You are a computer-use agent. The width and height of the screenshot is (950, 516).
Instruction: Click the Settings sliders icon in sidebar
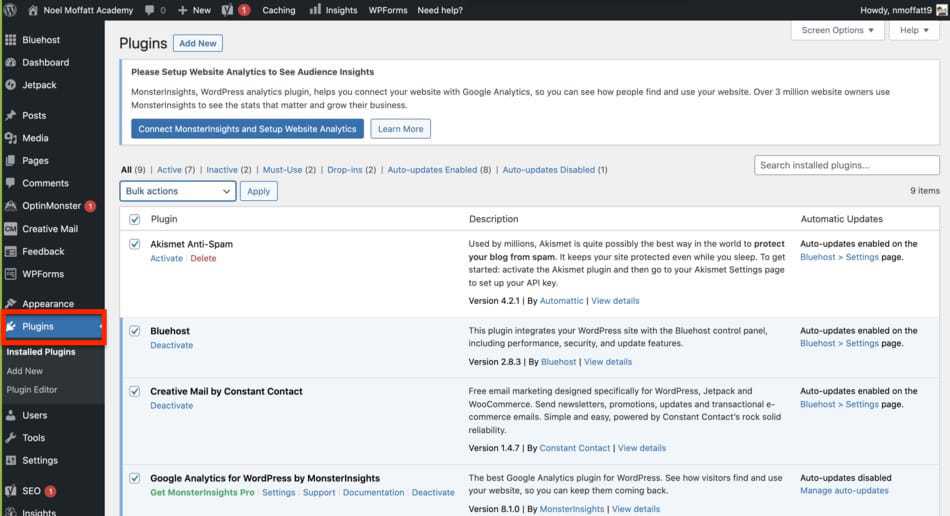tap(10, 460)
